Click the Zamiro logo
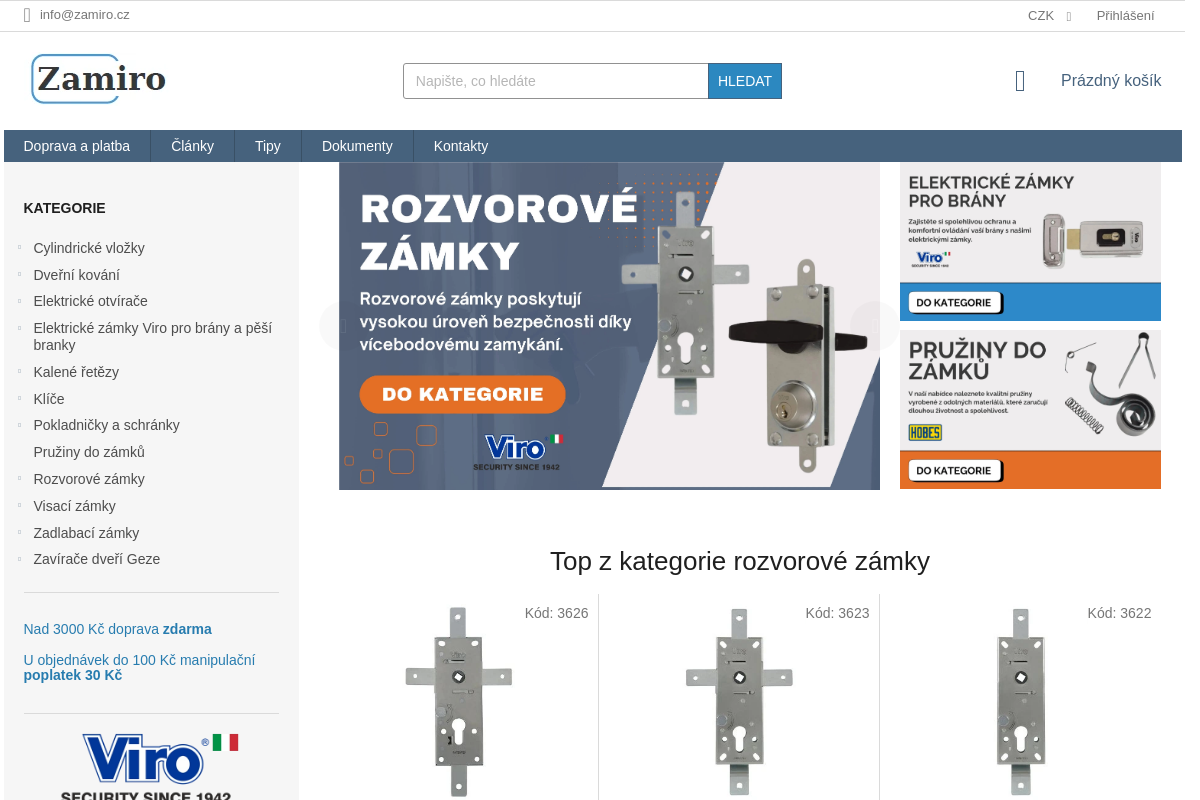Viewport: 1200px width, 800px height. 97,78
